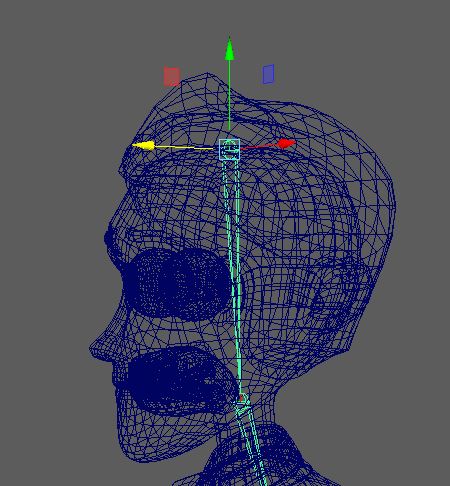
Task: Click the green vertical axis line shaft
Action: (x=229, y=96)
